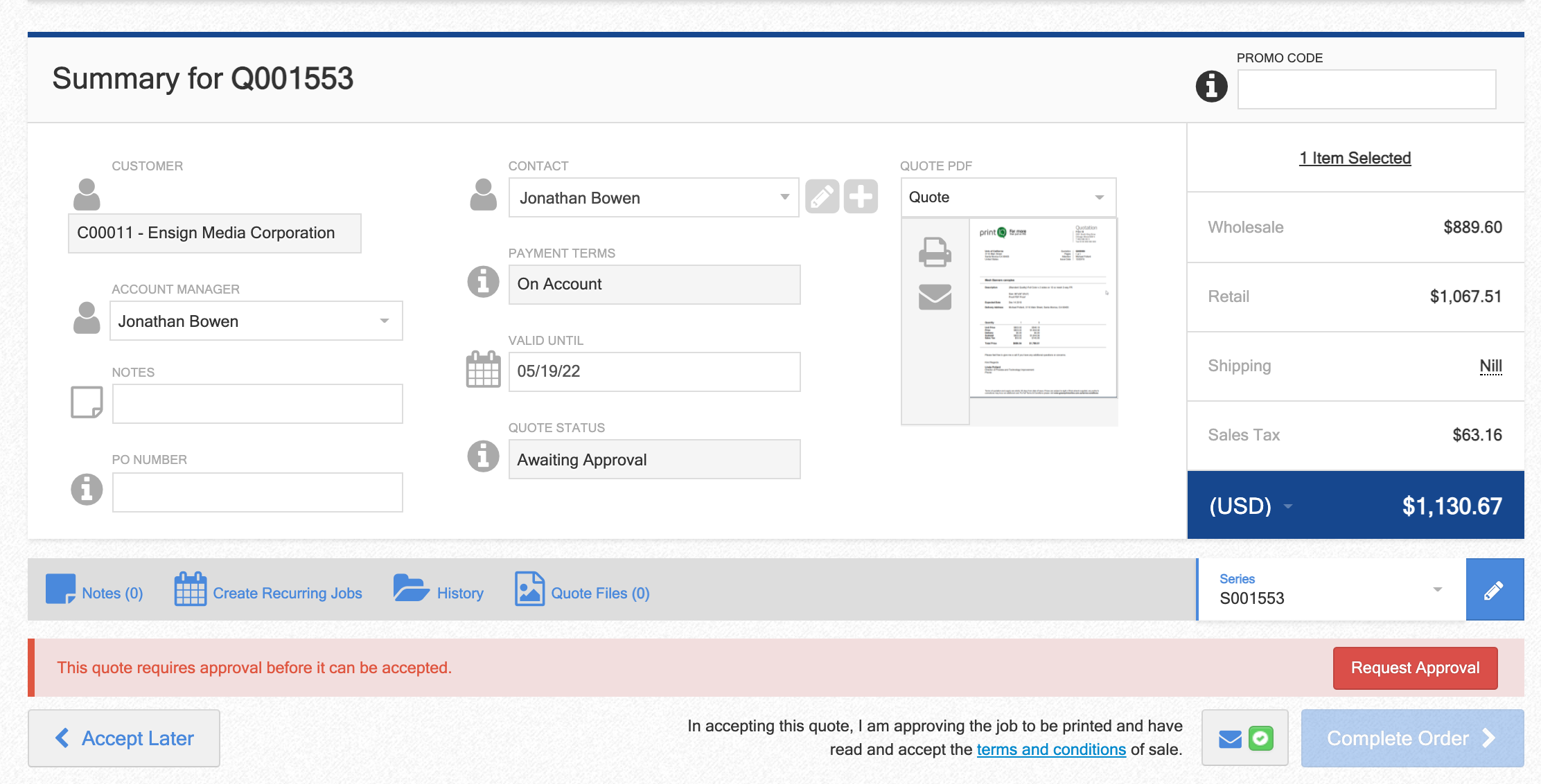1541x784 pixels.
Task: Click the PO number info icon
Action: pyautogui.click(x=87, y=490)
